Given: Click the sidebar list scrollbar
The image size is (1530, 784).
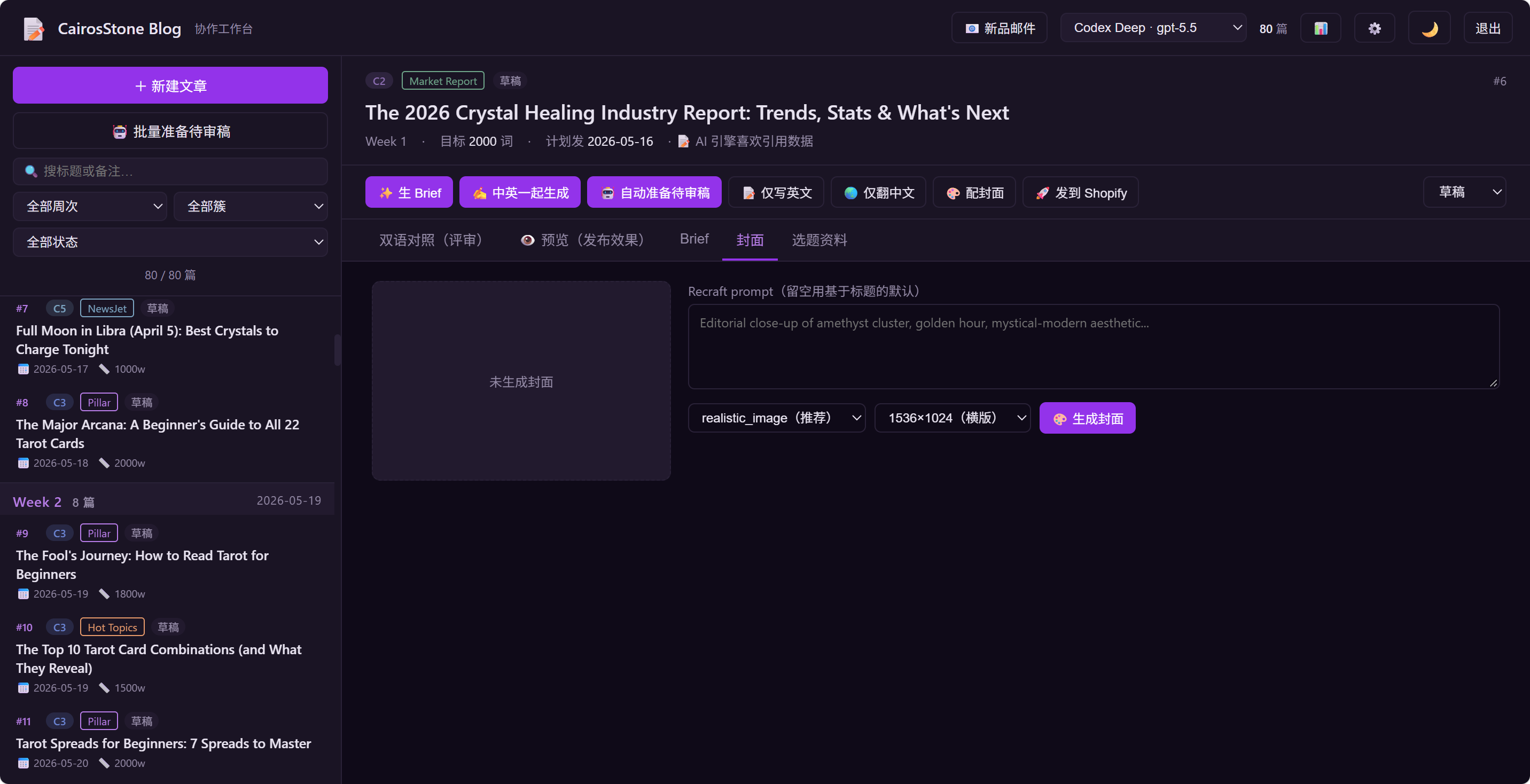Looking at the screenshot, I should click(x=338, y=350).
